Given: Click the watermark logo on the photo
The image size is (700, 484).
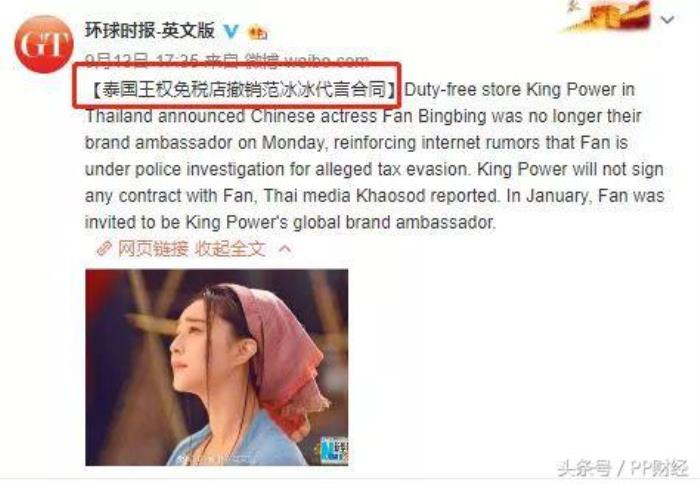Looking at the screenshot, I should [x=334, y=450].
